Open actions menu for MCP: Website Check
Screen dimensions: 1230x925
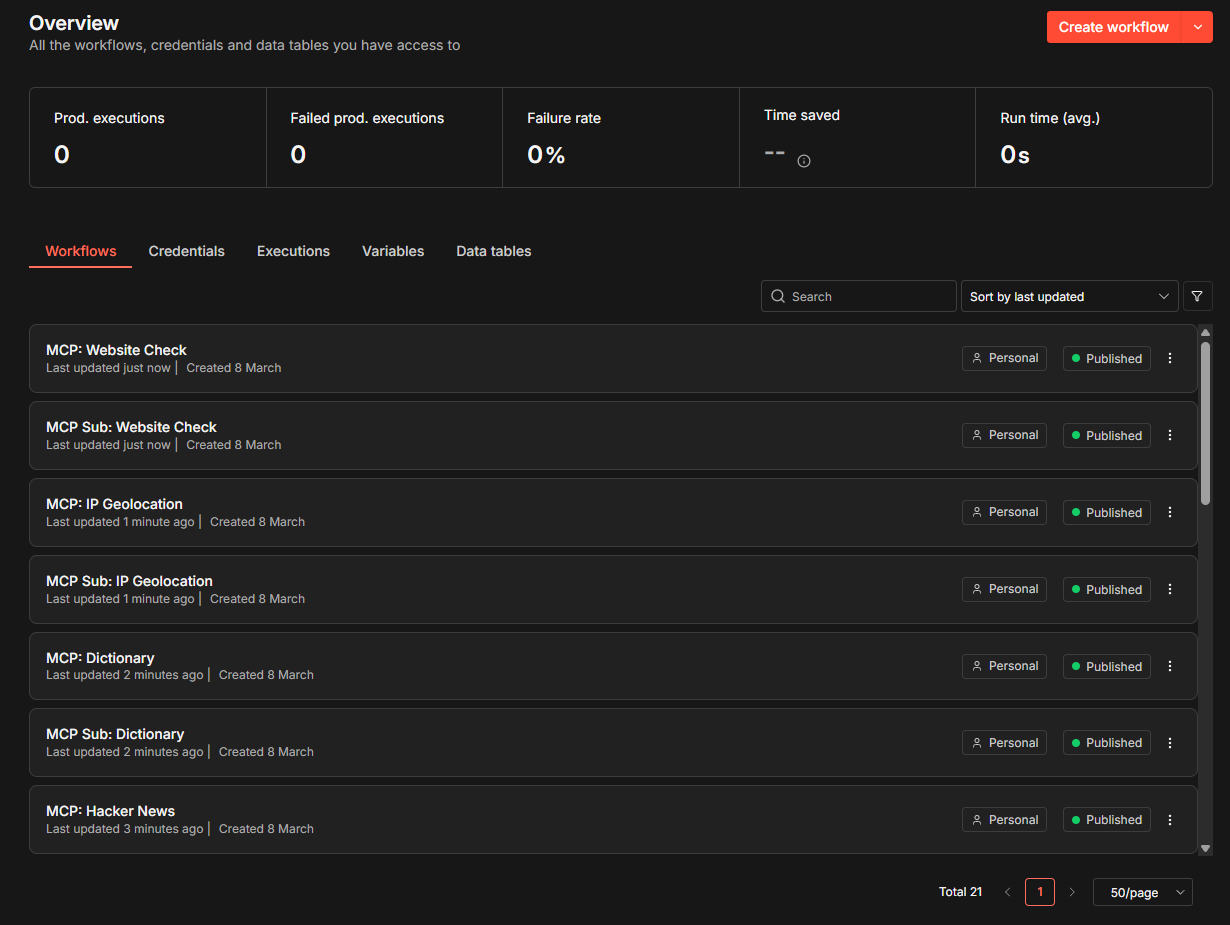pos(1170,358)
